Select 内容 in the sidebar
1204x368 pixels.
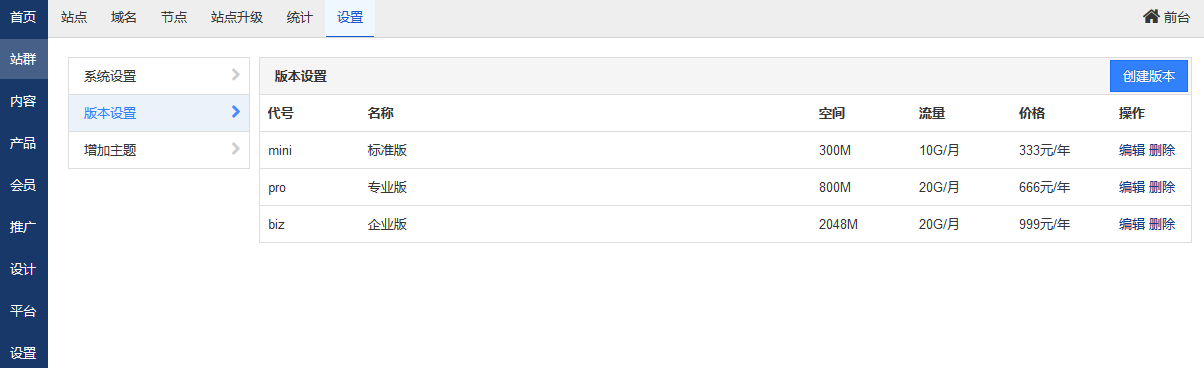[24, 101]
